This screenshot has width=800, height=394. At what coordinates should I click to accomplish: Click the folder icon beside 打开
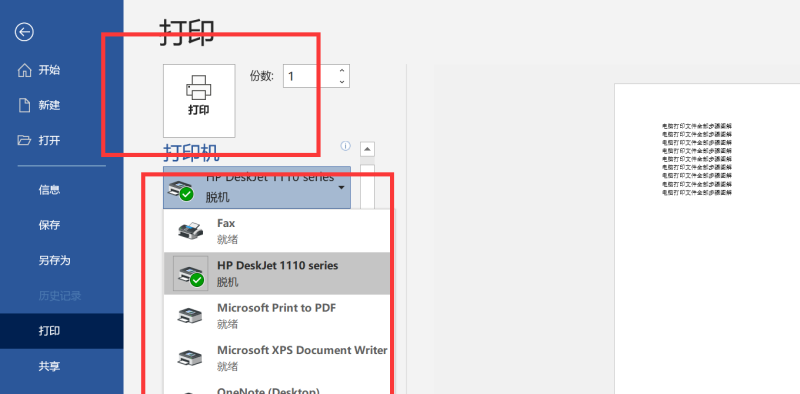(x=24, y=140)
